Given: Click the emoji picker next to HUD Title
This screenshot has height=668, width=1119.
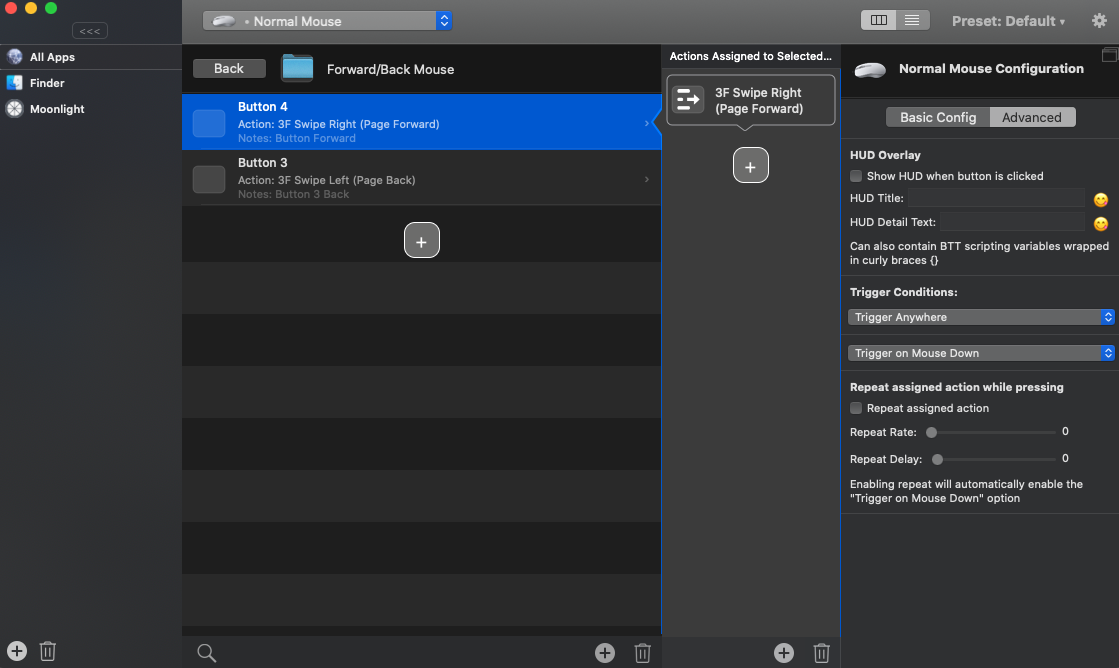Looking at the screenshot, I should (x=1100, y=200).
